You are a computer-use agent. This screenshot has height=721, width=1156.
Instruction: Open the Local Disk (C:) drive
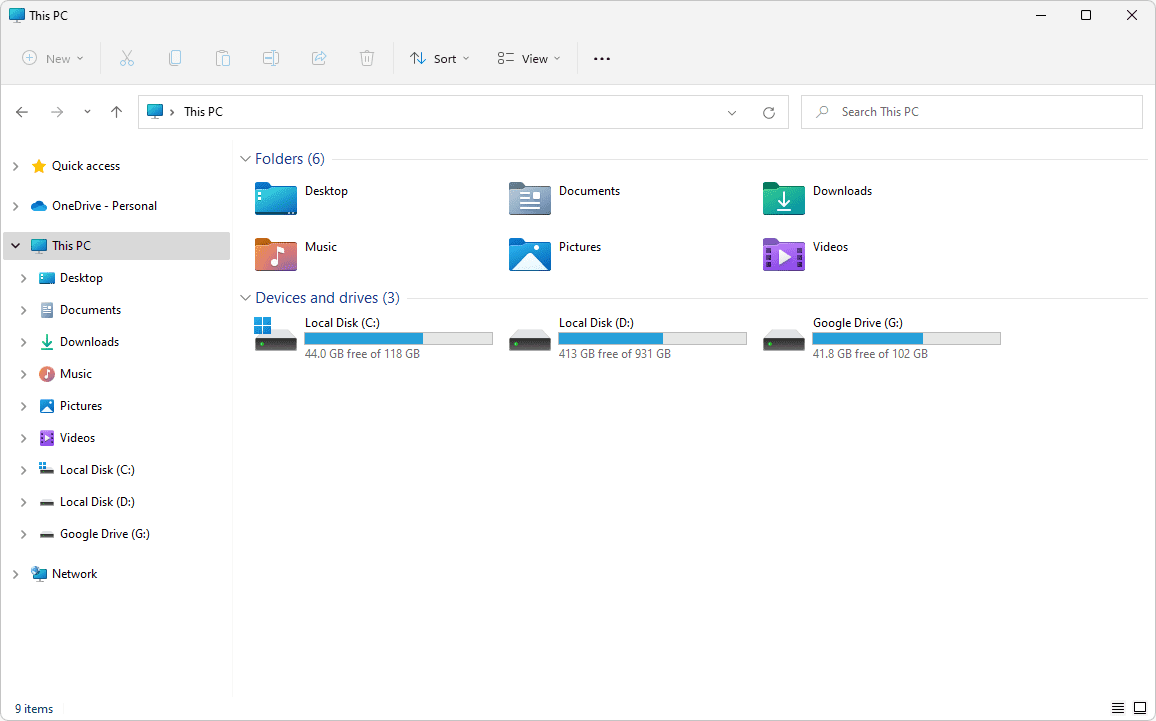[x=276, y=334]
